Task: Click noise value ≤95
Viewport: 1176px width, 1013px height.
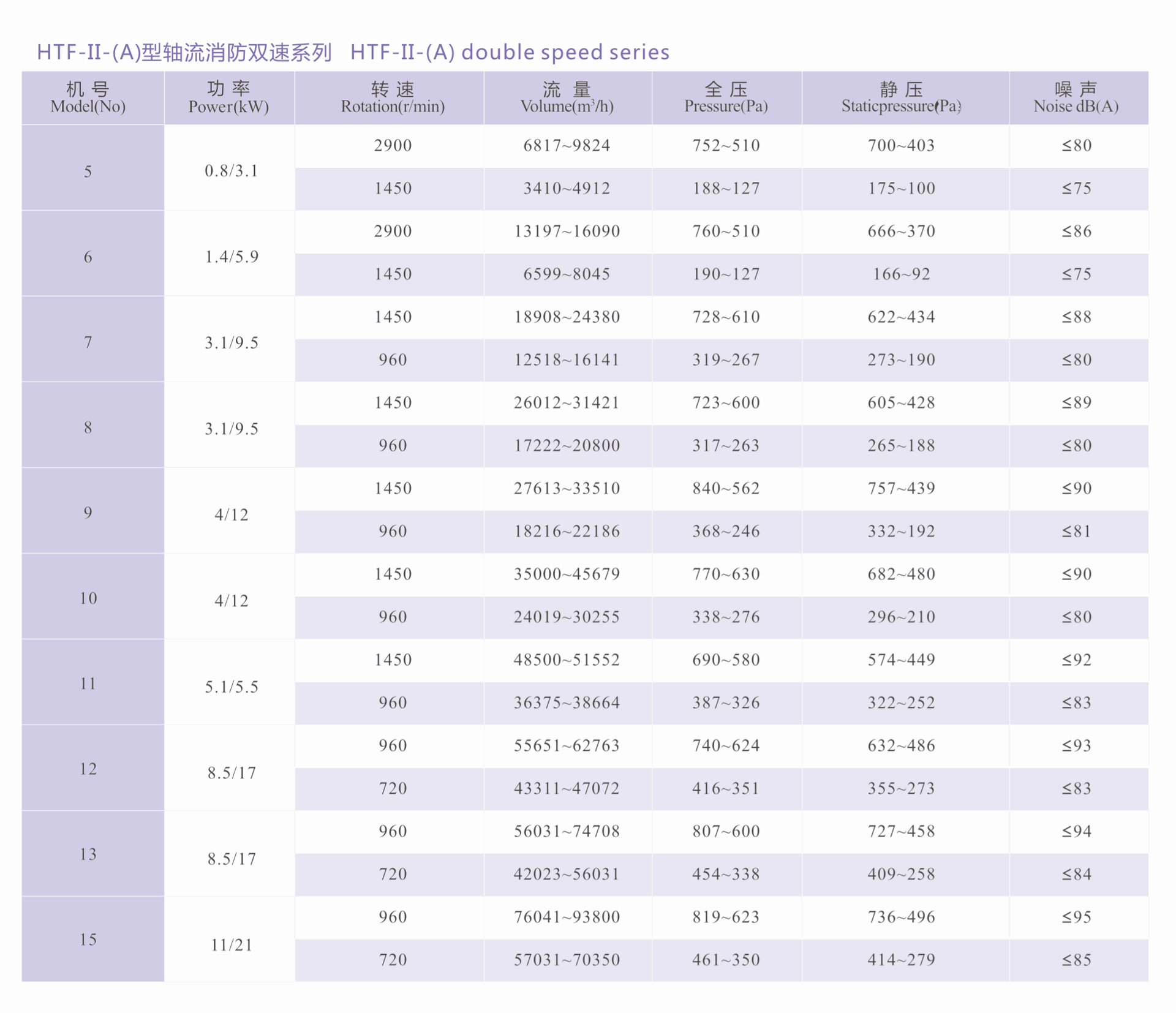Action: tap(1077, 917)
